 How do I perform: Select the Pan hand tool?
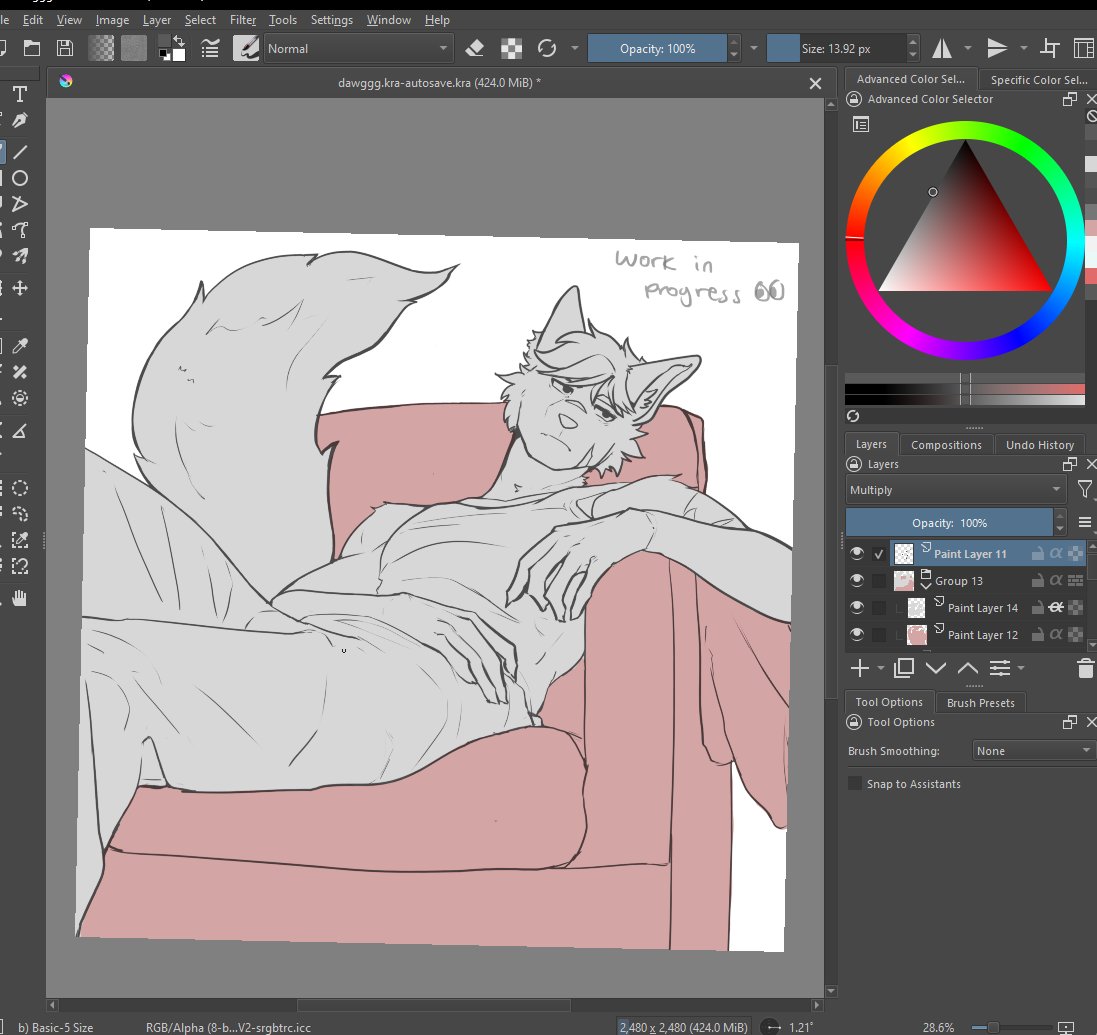point(20,598)
